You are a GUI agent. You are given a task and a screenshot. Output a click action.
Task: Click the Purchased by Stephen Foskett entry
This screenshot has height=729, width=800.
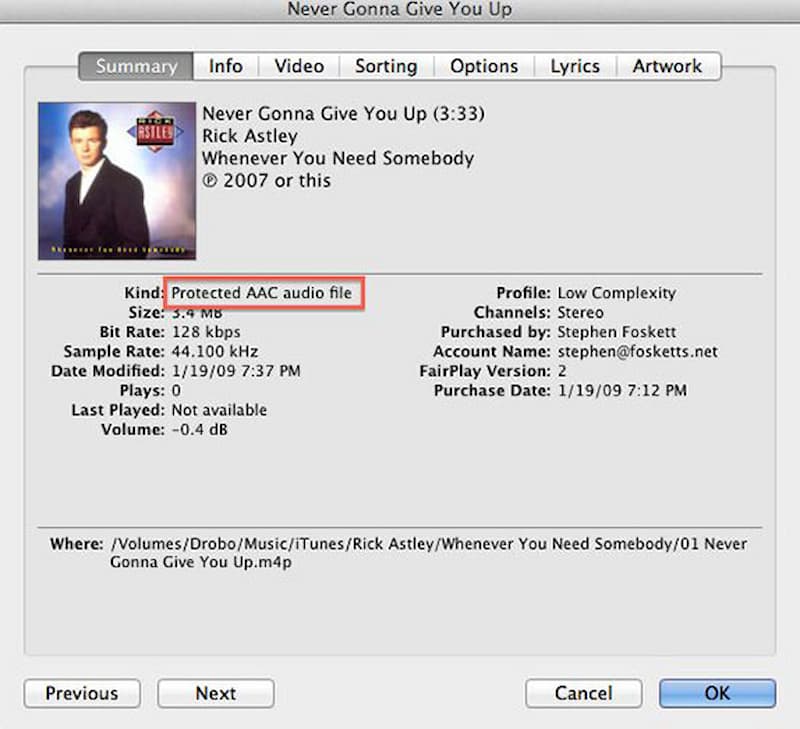pyautogui.click(x=616, y=331)
